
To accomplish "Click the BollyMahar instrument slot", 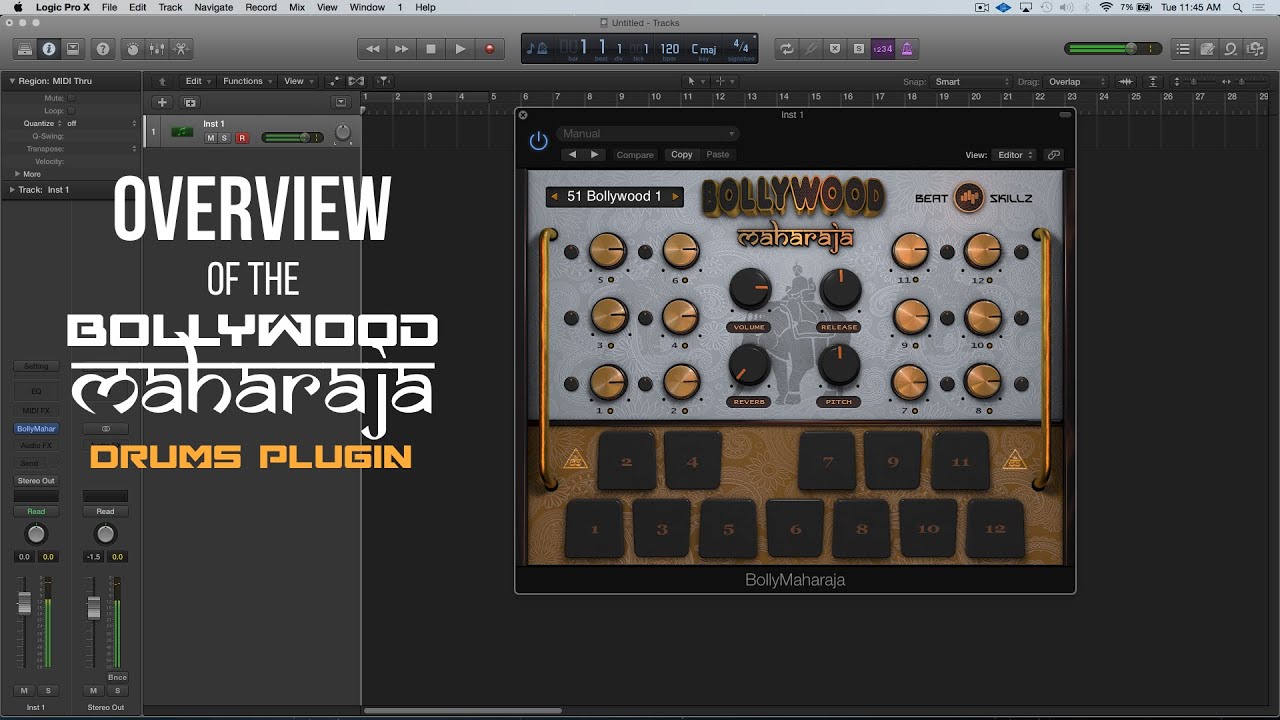I will [36, 428].
